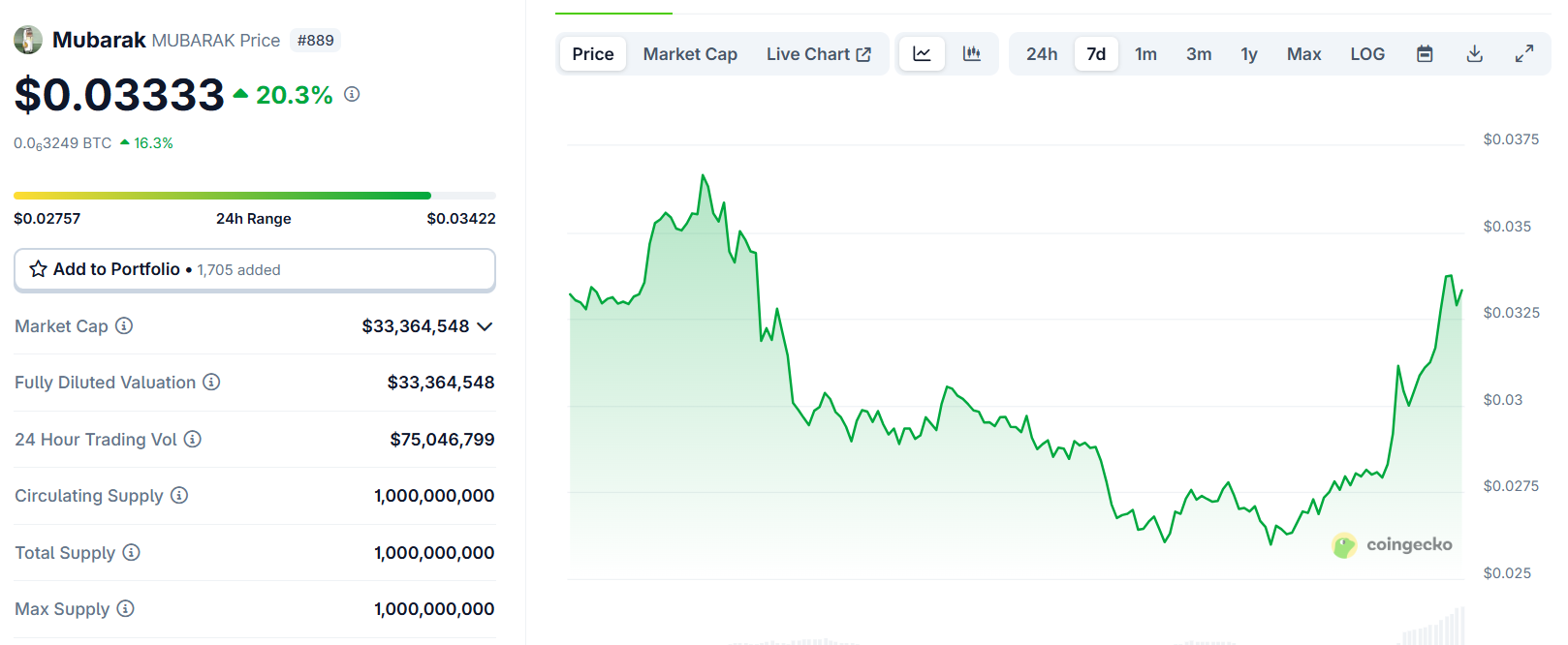Expand chart to fullscreen

click(x=1524, y=54)
